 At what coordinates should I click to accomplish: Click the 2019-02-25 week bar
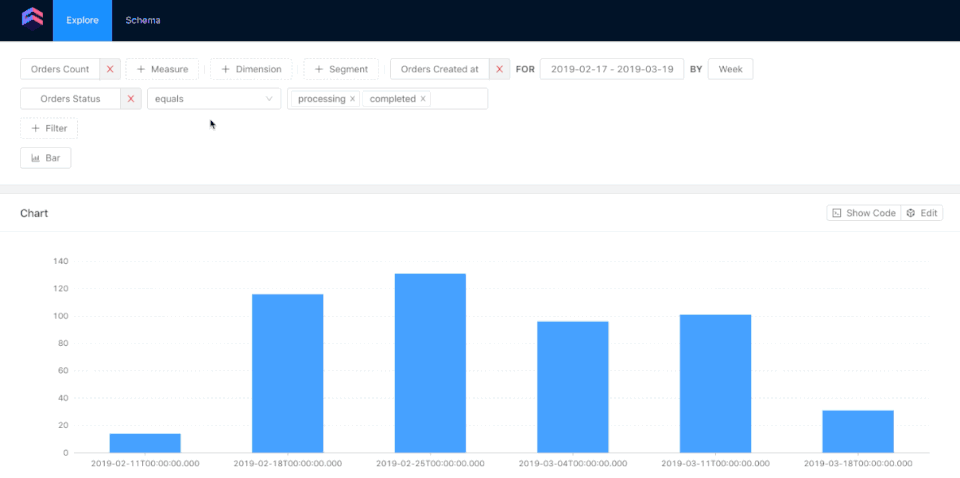430,363
